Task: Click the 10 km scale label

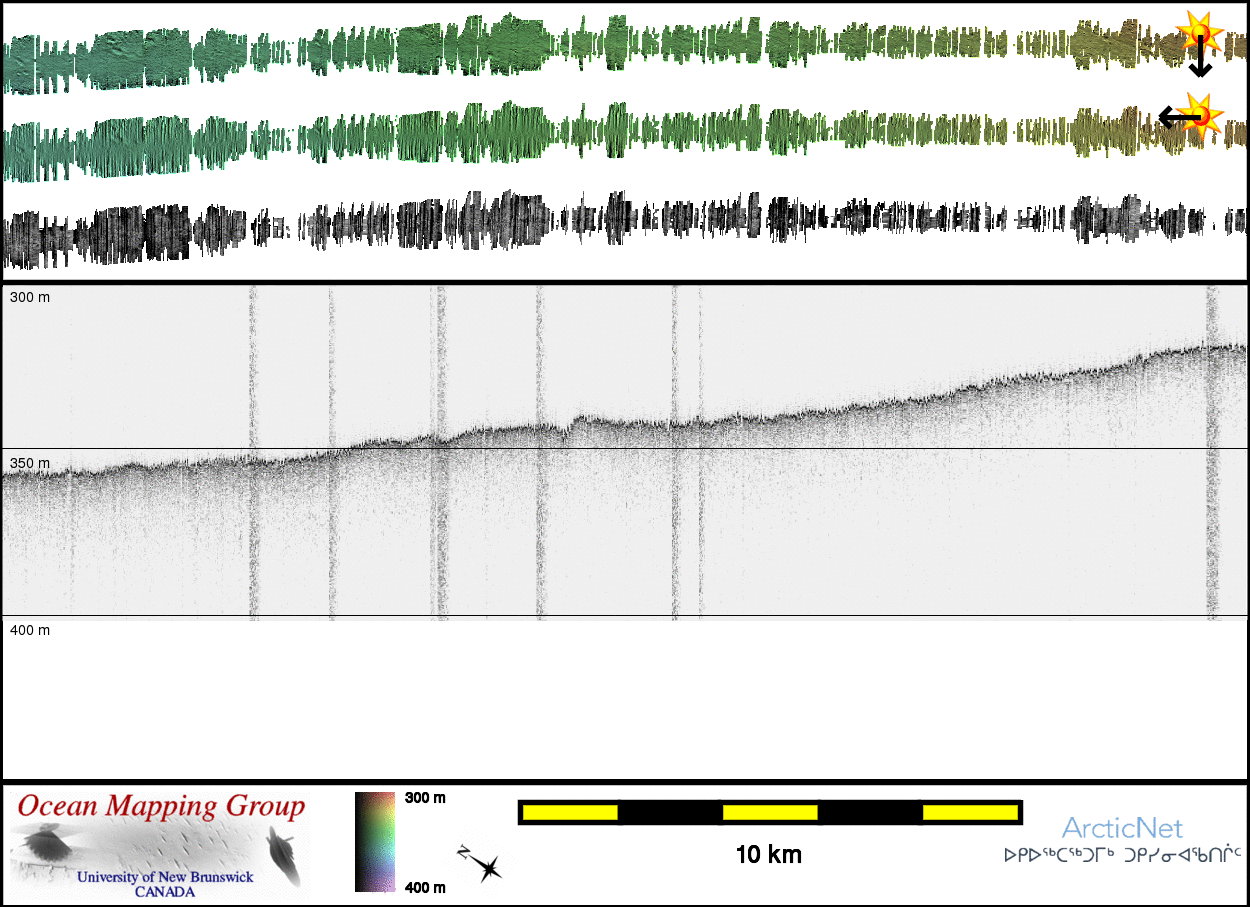Action: pos(768,855)
